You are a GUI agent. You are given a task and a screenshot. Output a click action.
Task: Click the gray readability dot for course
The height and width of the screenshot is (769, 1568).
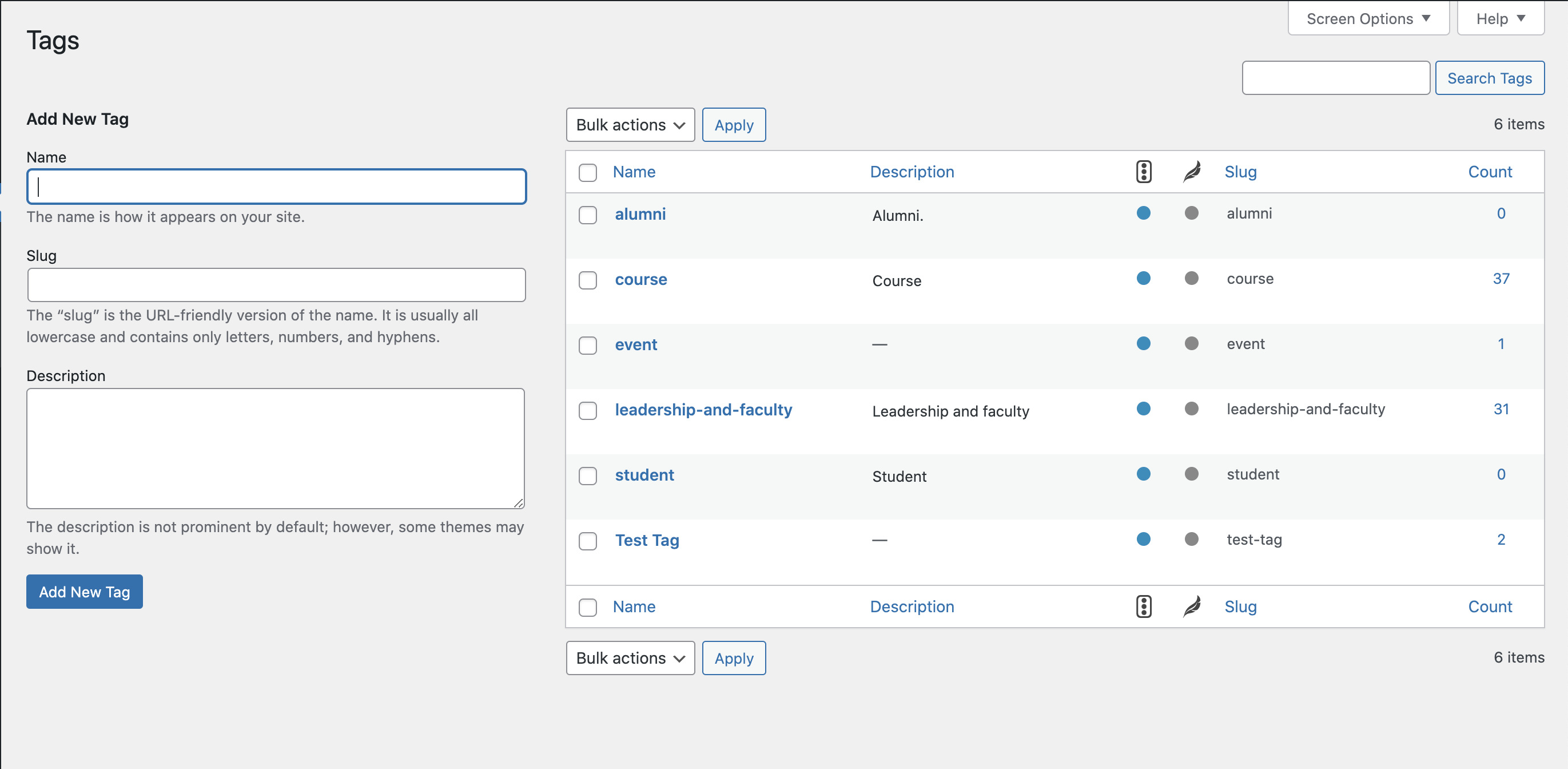[x=1191, y=278]
